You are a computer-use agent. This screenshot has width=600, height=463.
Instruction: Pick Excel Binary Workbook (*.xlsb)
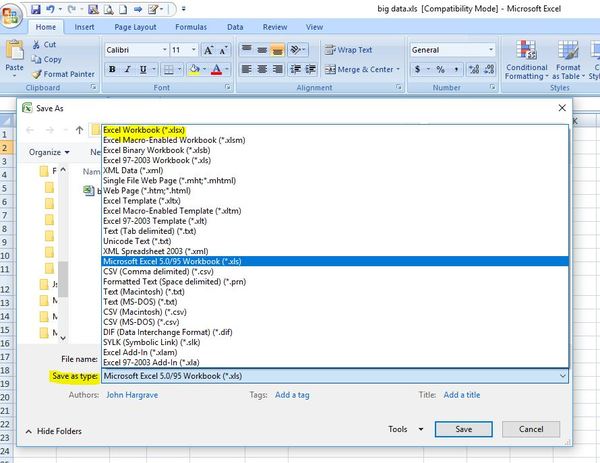335,150
